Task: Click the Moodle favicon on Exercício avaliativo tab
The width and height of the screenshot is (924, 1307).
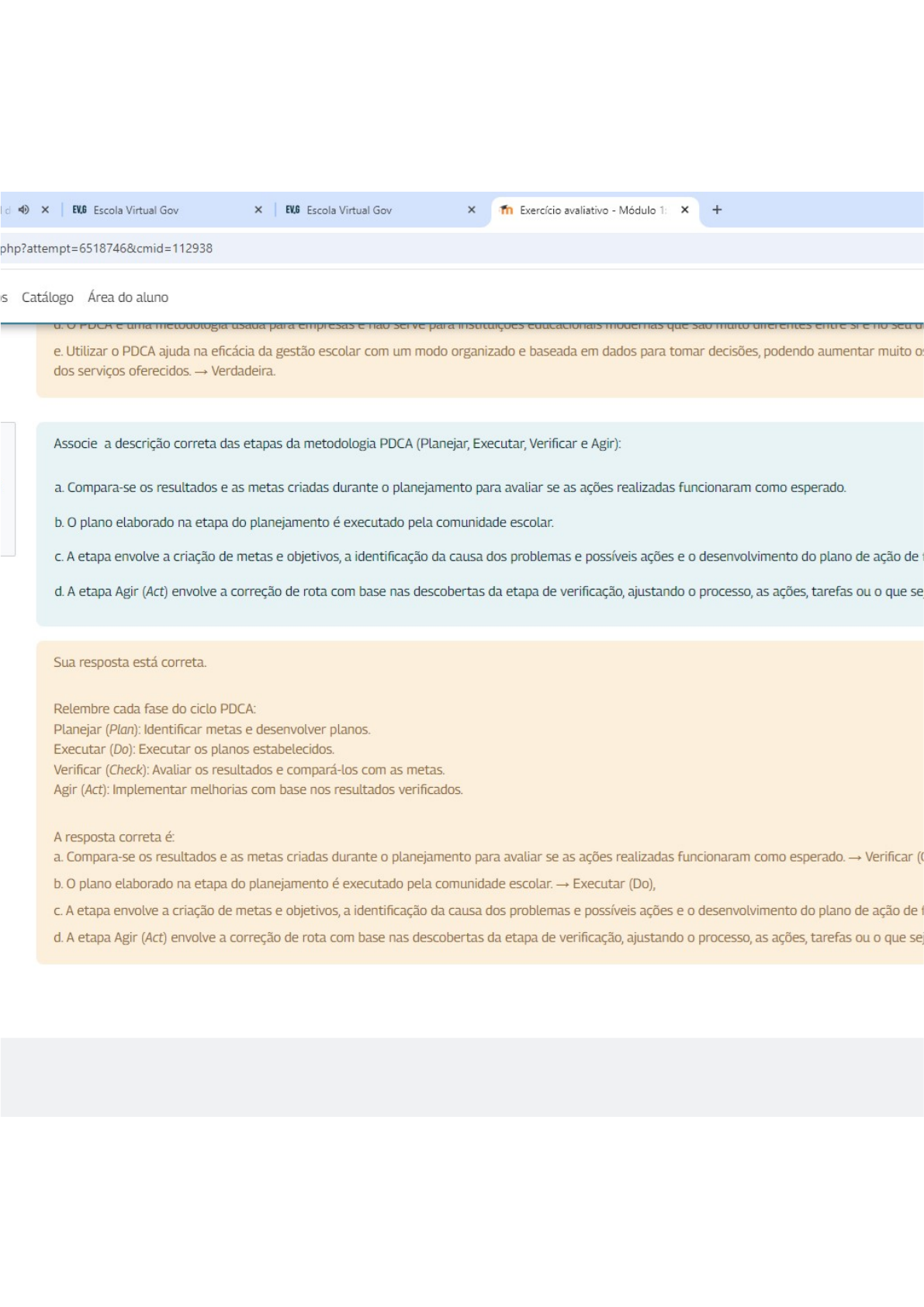Action: coord(507,210)
